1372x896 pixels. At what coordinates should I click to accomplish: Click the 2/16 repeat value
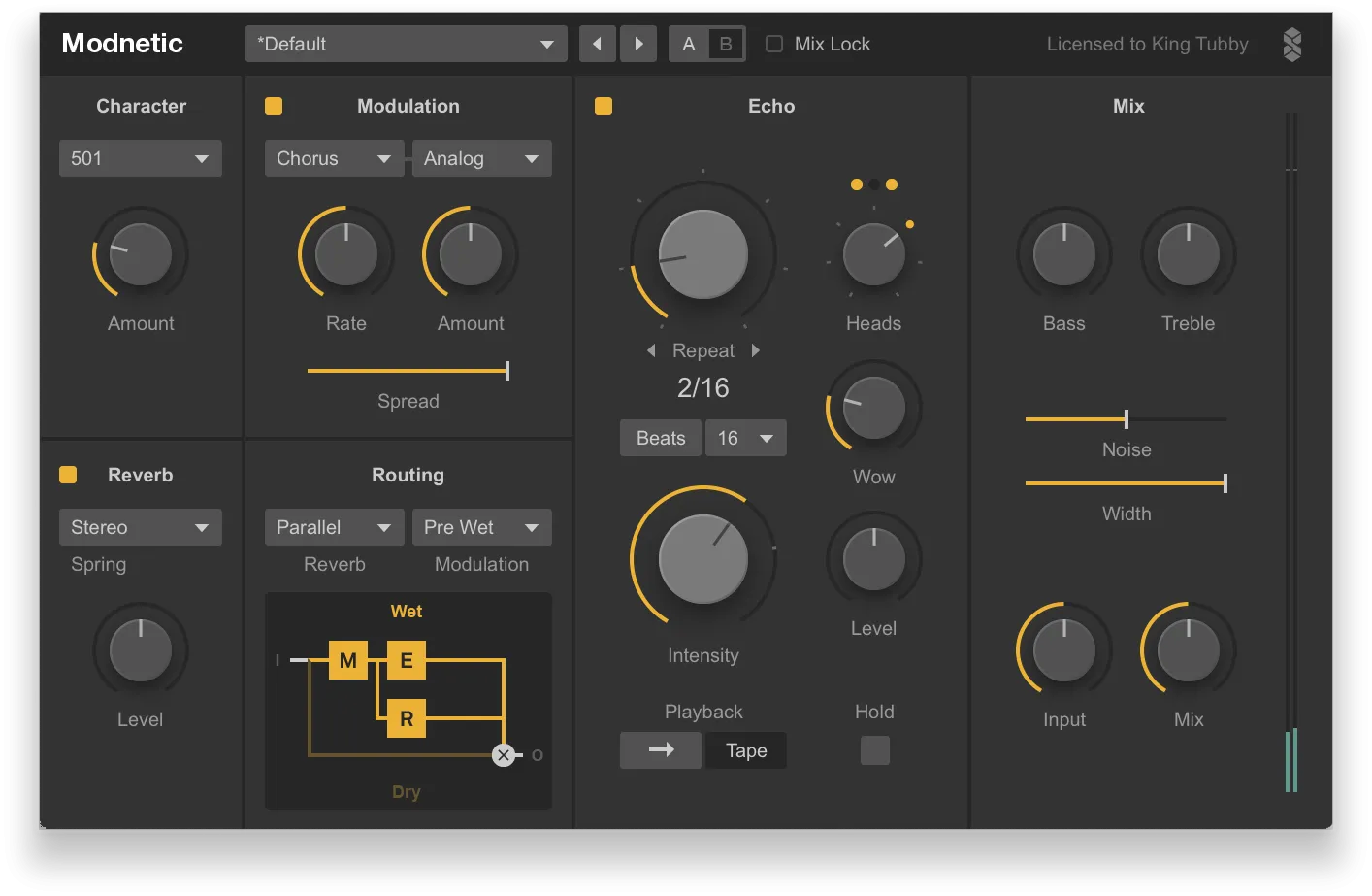point(703,387)
